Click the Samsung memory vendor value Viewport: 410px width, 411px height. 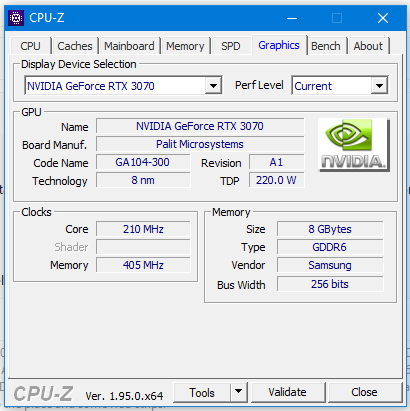pyautogui.click(x=330, y=265)
